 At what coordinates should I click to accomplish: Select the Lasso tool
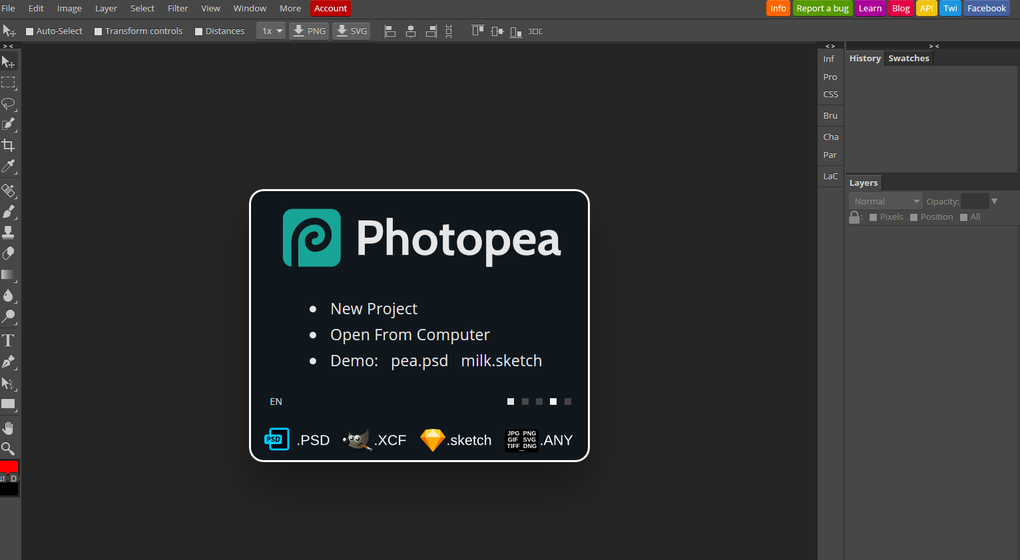8,103
